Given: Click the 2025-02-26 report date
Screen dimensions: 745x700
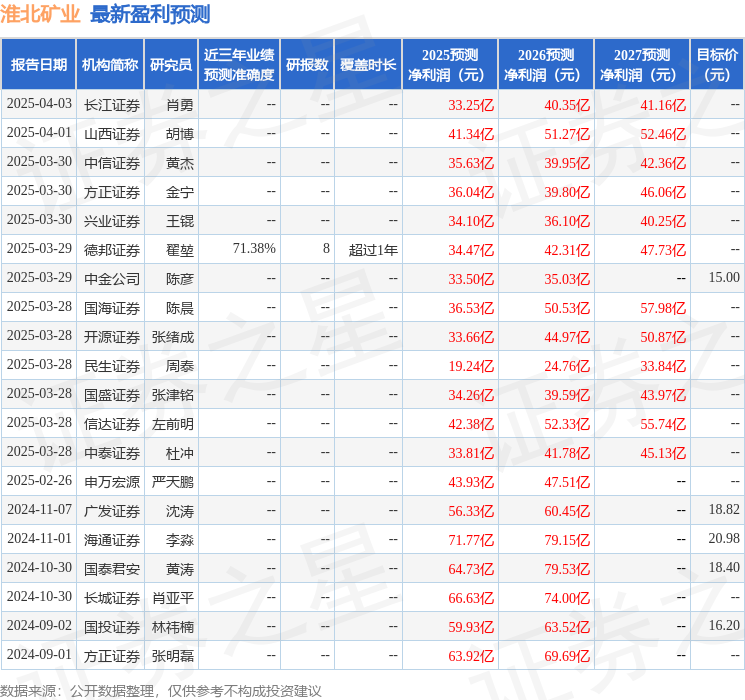Looking at the screenshot, I should click(39, 480).
